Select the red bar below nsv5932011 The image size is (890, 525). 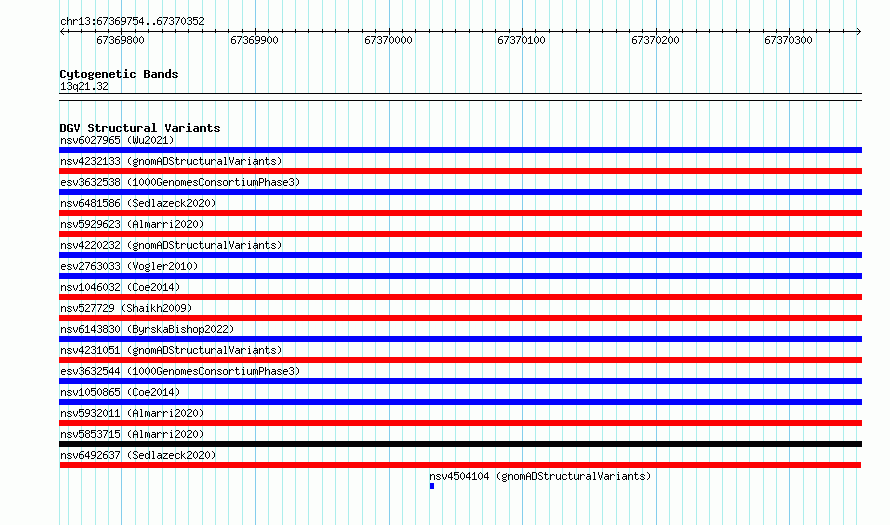pyautogui.click(x=460, y=423)
